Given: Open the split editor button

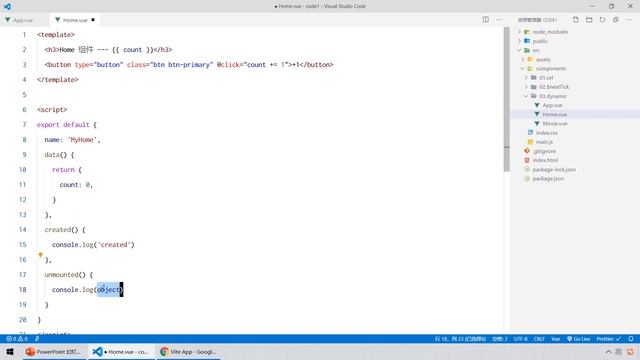Looking at the screenshot, I should 485,20.
